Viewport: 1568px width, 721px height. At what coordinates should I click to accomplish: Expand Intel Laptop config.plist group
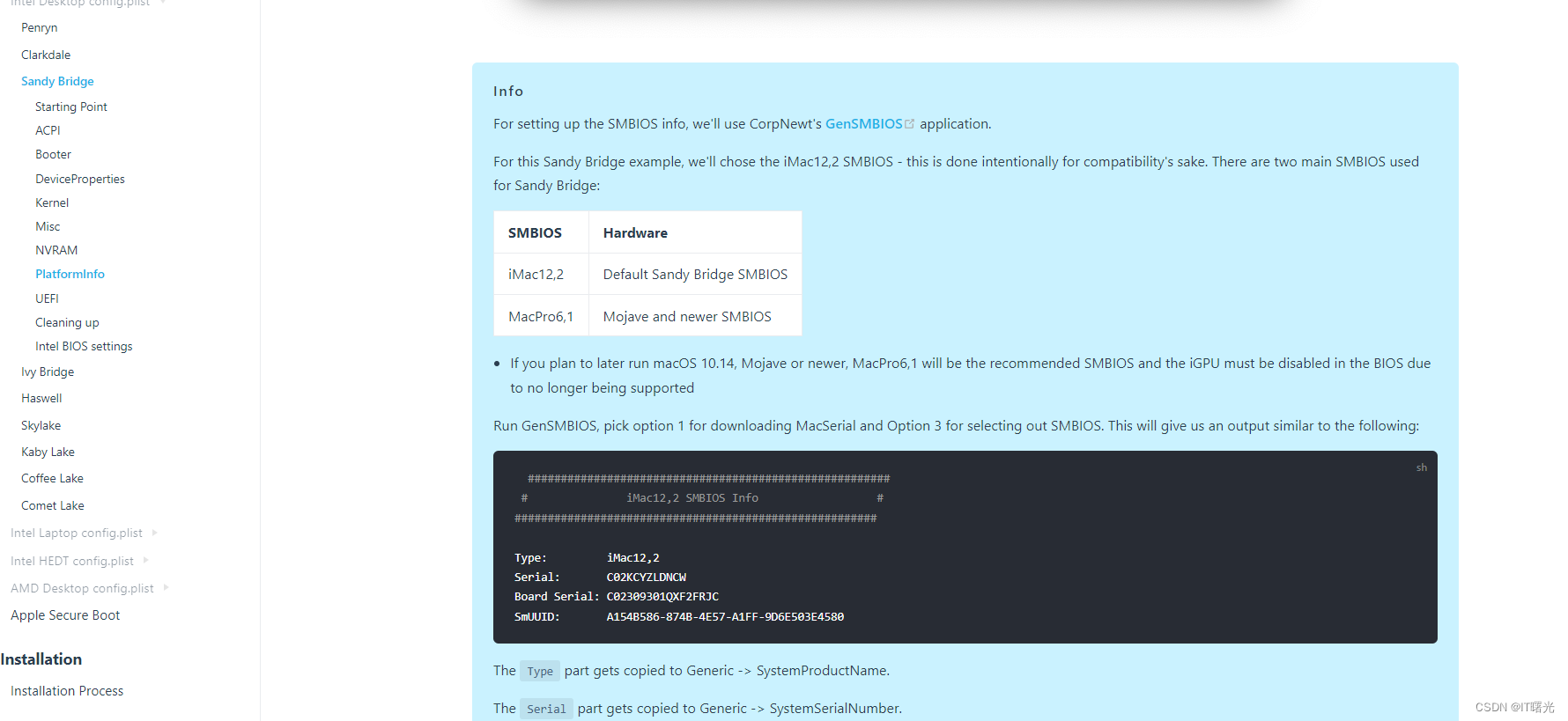[x=77, y=533]
